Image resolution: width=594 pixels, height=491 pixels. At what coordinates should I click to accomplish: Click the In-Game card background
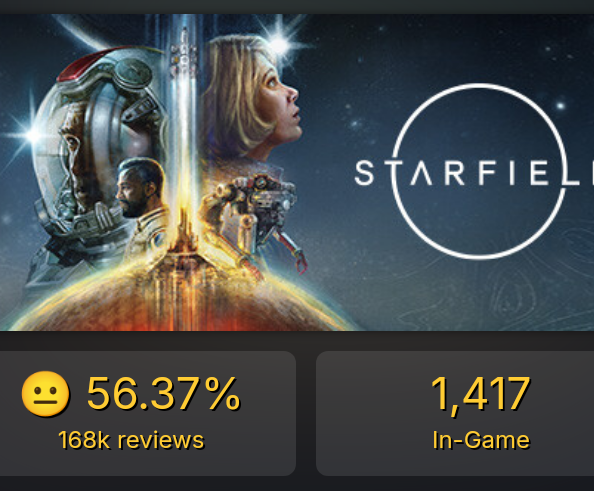[455, 413]
